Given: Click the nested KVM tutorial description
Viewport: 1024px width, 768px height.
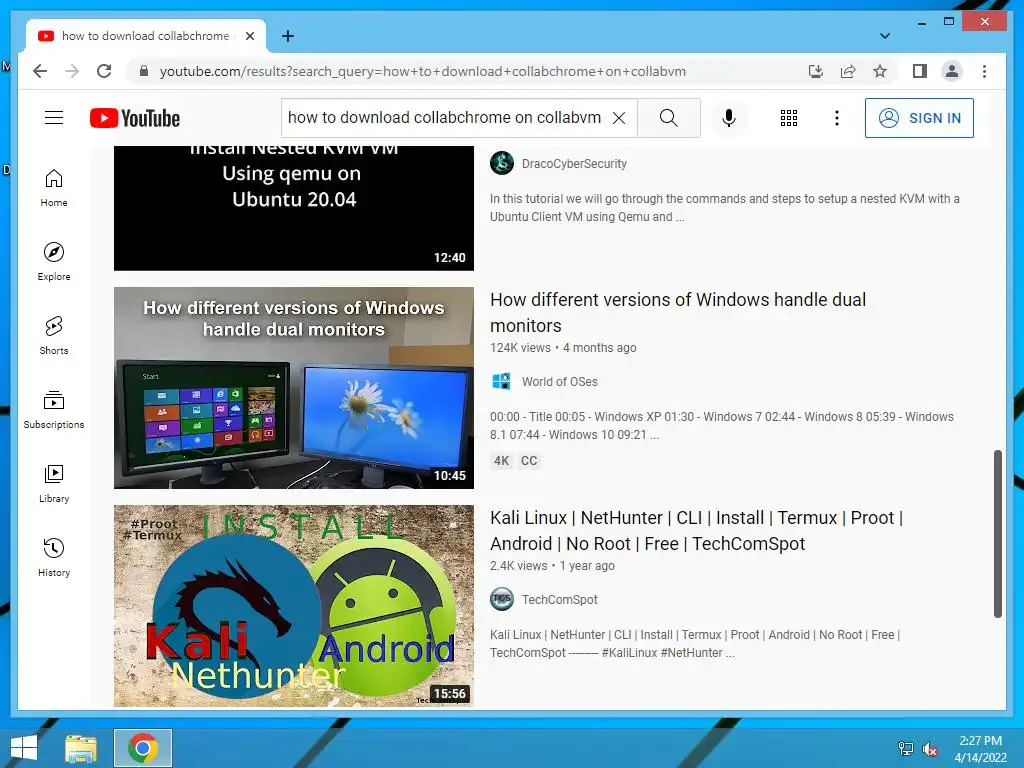Looking at the screenshot, I should [725, 208].
